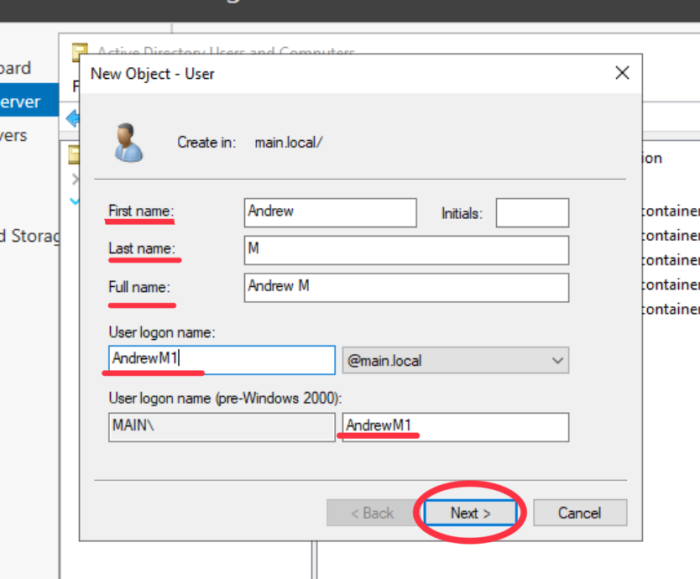
Task: Select the Last name input field
Action: (x=406, y=249)
